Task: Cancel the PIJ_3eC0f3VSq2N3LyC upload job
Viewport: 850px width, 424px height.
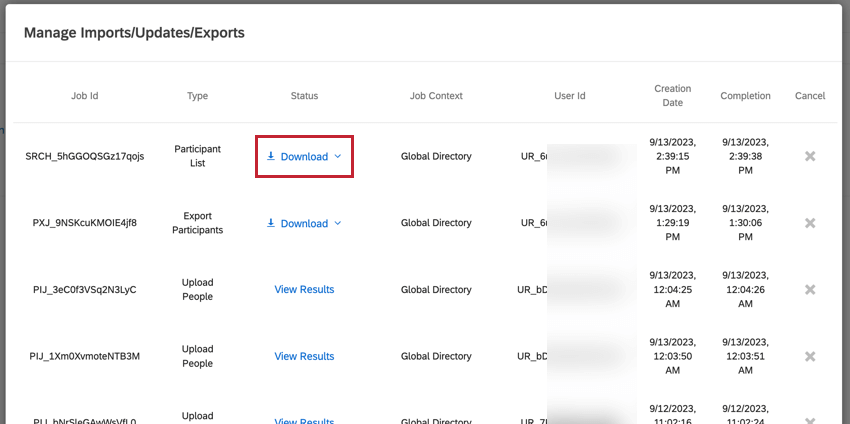Action: [810, 290]
